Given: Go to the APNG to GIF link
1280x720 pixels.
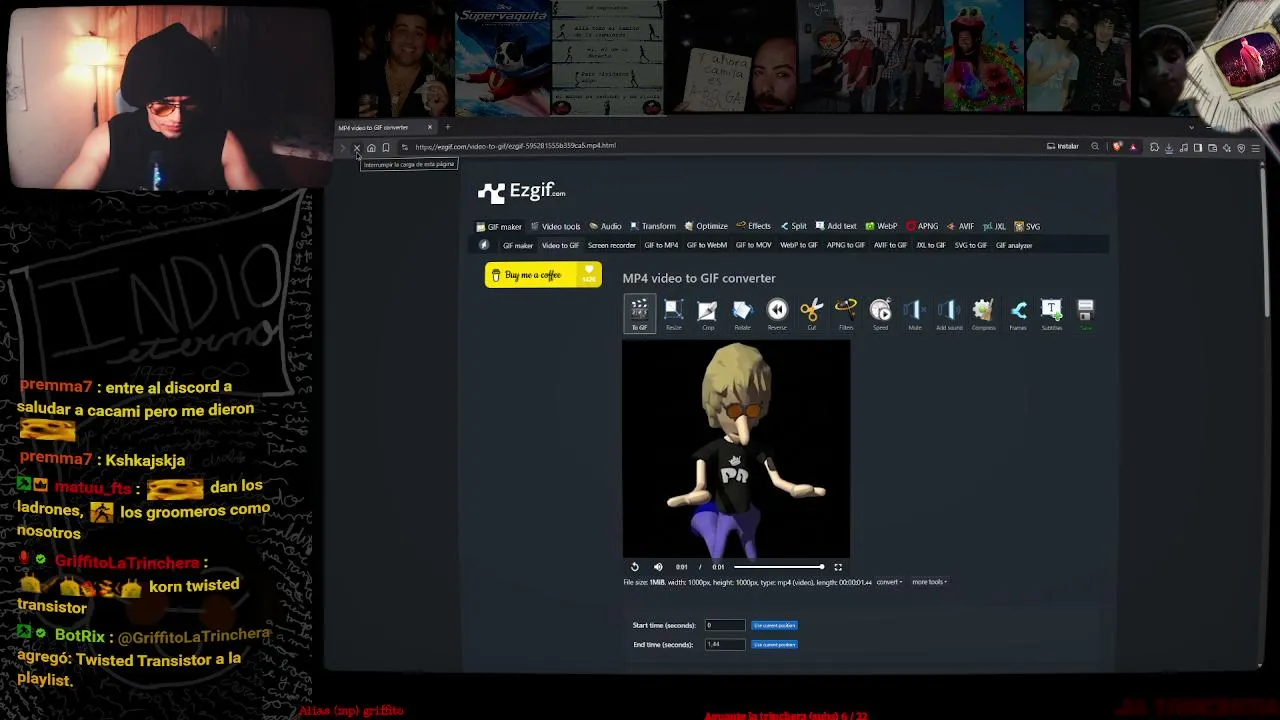Looking at the screenshot, I should coord(846,245).
